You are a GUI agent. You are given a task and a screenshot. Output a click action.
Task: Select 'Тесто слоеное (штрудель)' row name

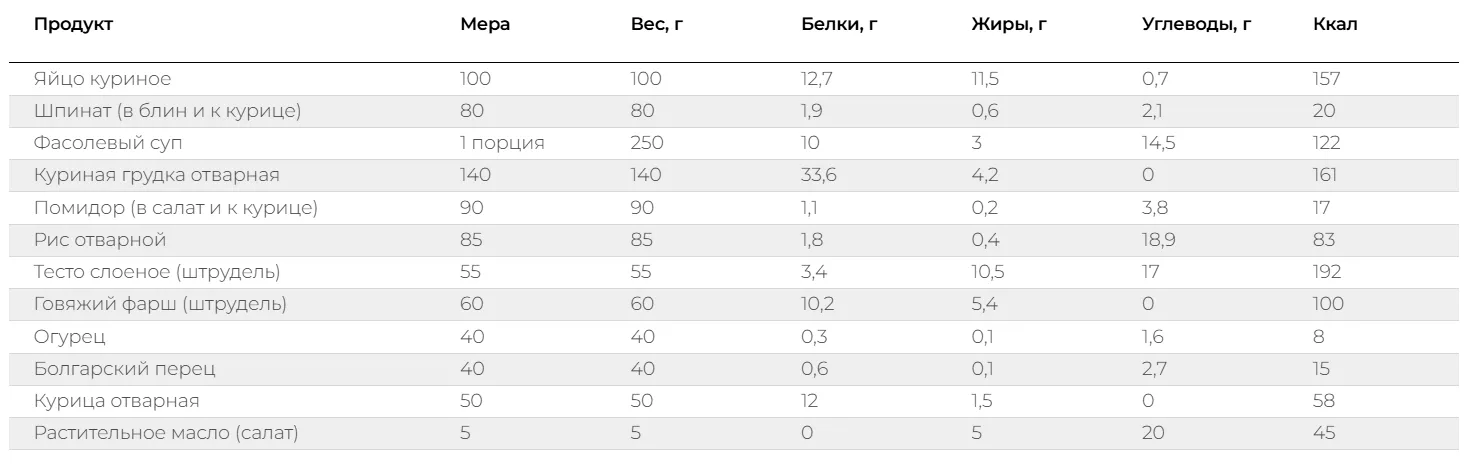[x=156, y=272]
